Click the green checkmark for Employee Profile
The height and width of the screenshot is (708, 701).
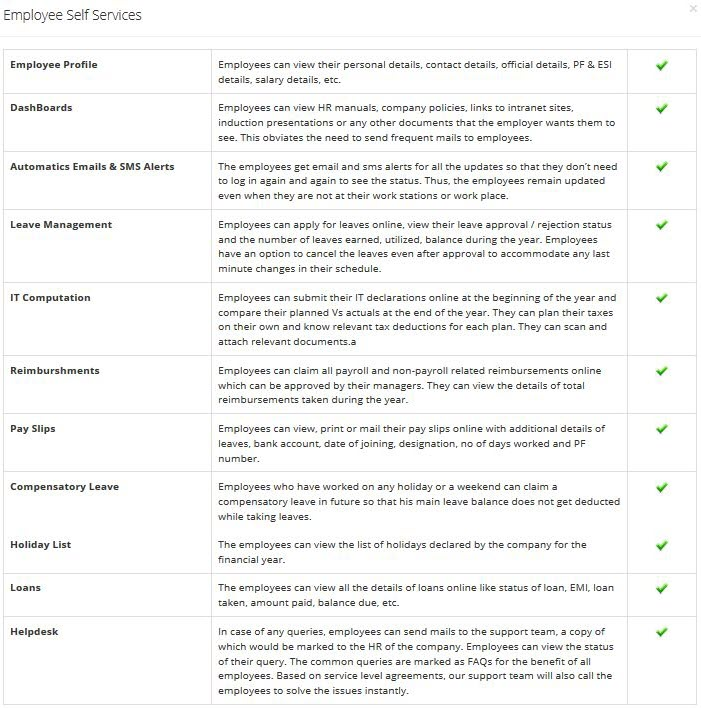coord(662,65)
